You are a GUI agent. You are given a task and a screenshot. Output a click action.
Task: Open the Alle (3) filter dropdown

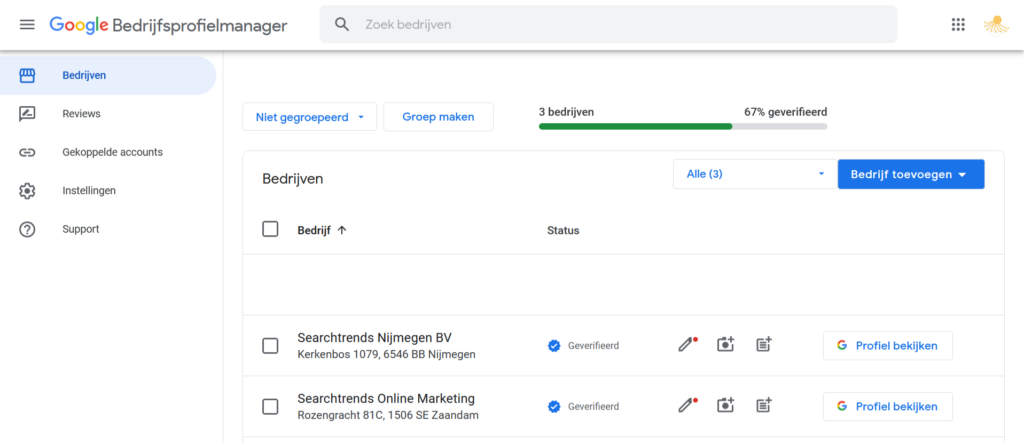(x=755, y=174)
